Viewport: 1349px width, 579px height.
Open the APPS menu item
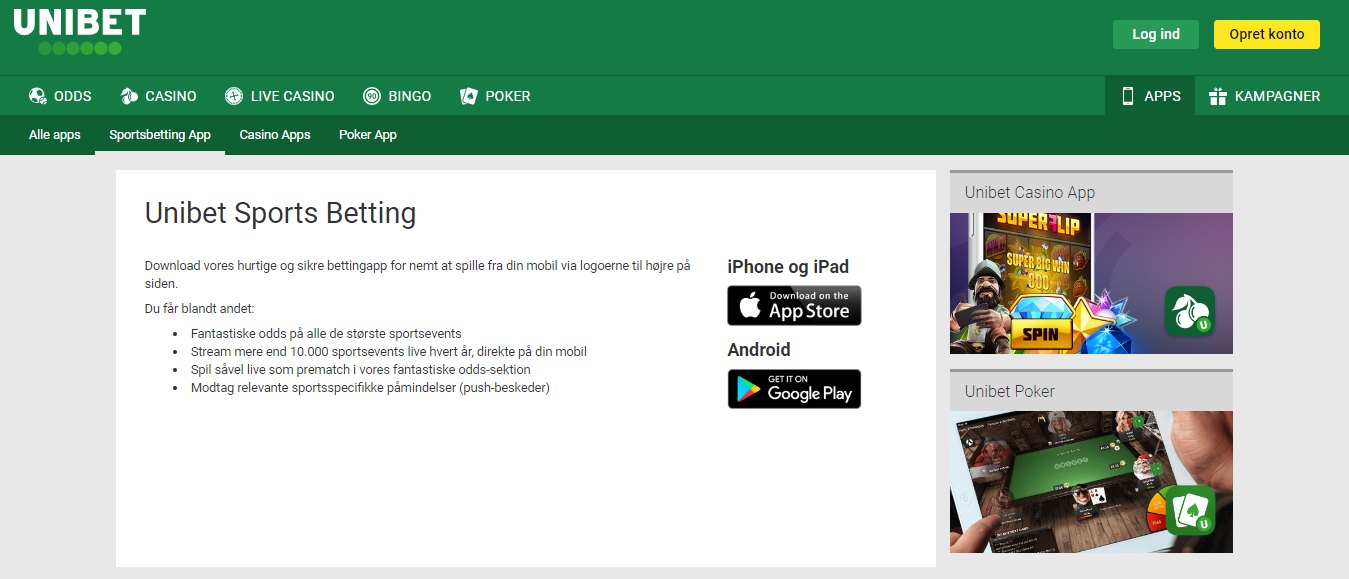[x=1150, y=96]
